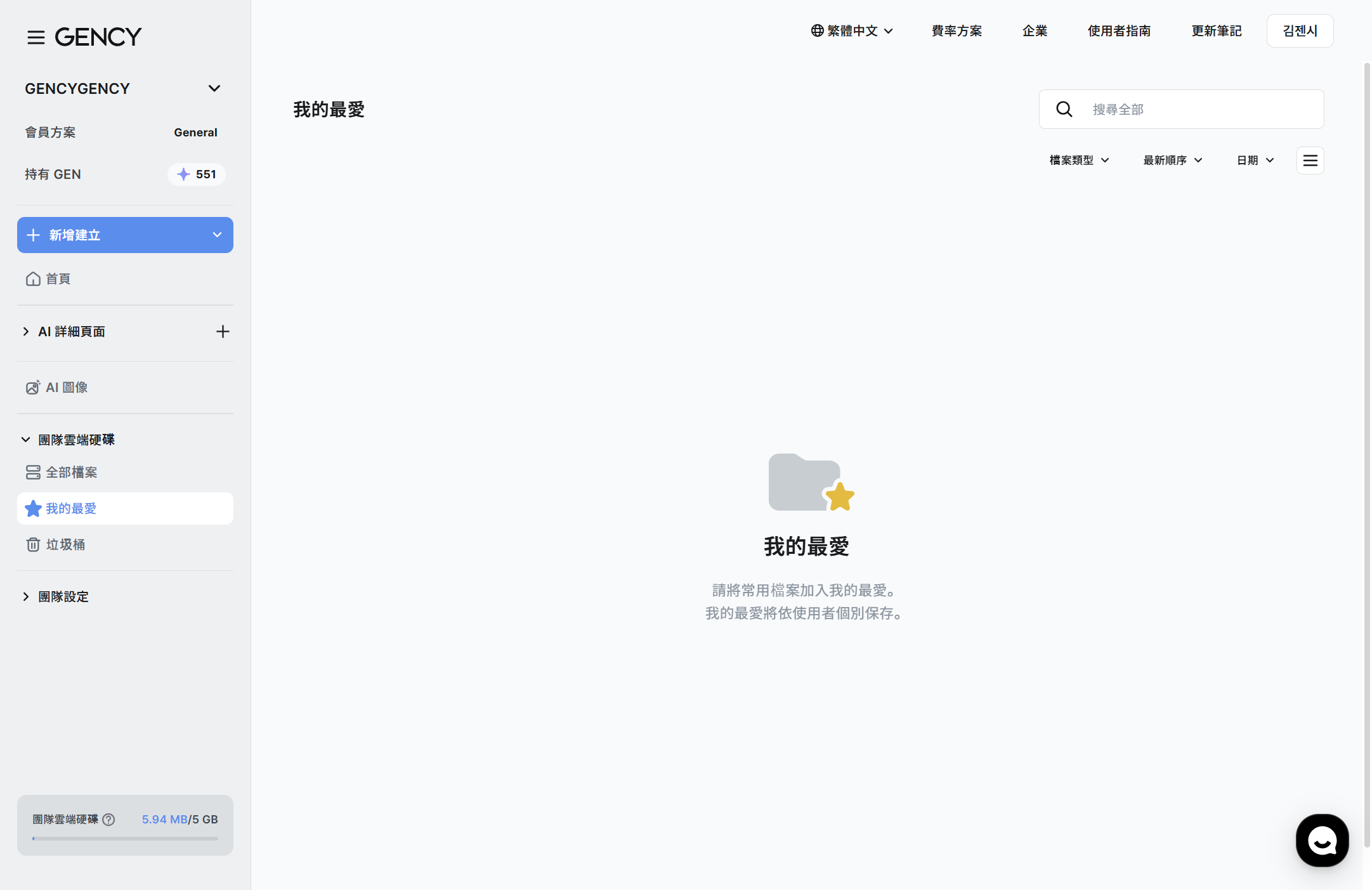Go to 首頁
This screenshot has width=1372, height=890.
point(58,279)
